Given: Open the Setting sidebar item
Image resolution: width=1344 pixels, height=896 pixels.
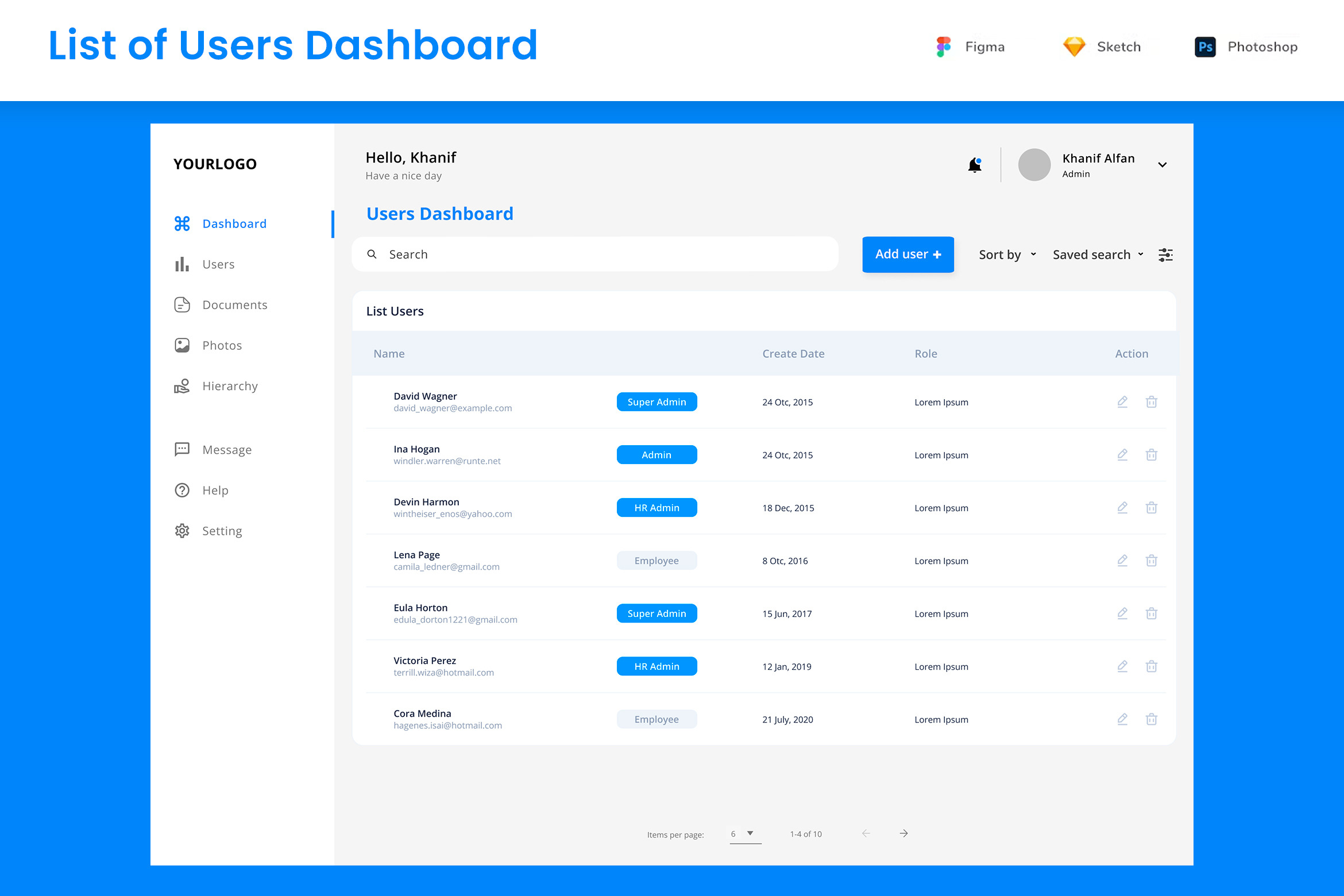Looking at the screenshot, I should point(222,531).
